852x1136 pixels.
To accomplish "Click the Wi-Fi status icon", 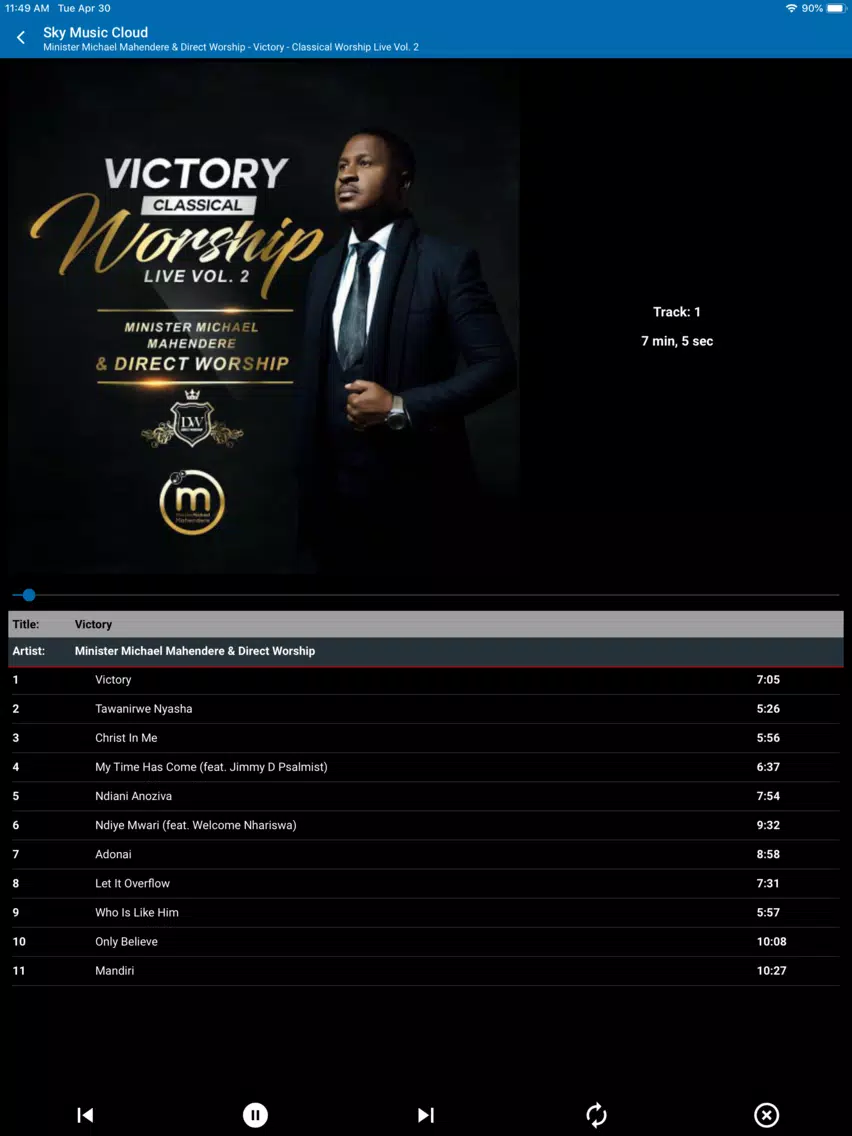I will pyautogui.click(x=791, y=8).
